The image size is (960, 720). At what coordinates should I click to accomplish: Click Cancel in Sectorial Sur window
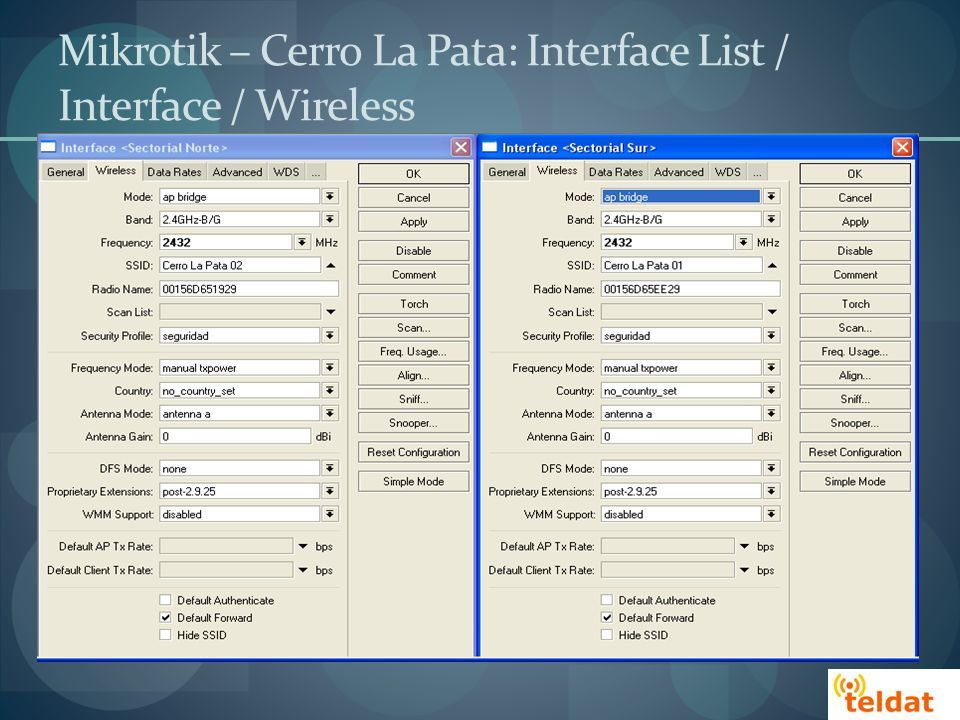pyautogui.click(x=855, y=198)
